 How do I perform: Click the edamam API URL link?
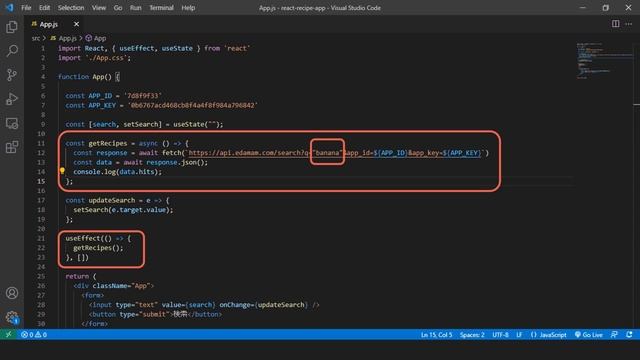coord(334,153)
